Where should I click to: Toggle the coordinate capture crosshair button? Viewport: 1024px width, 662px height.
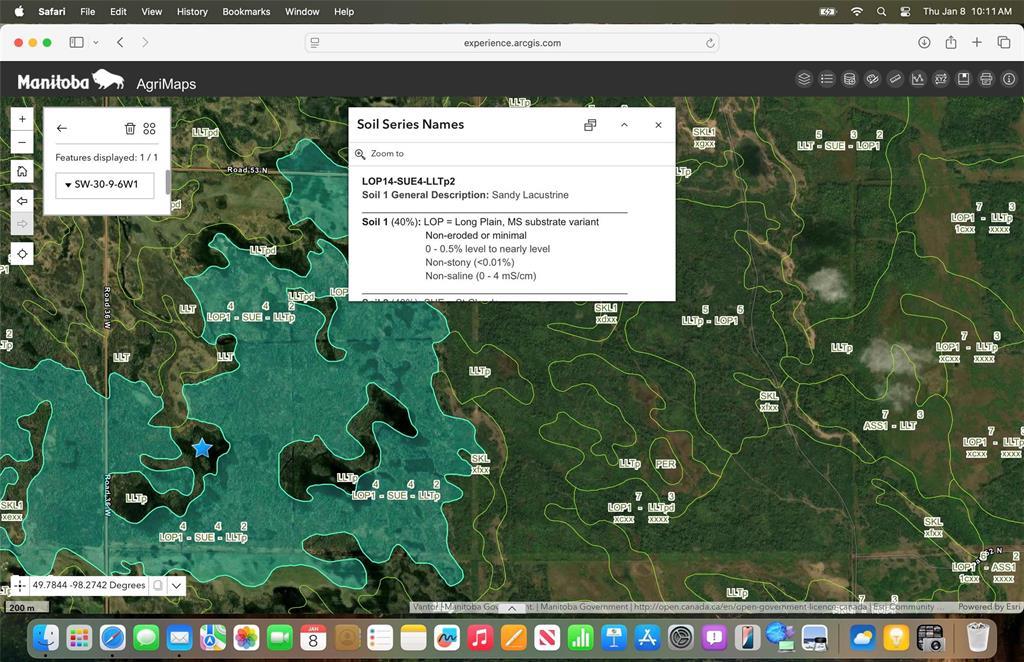(x=21, y=585)
